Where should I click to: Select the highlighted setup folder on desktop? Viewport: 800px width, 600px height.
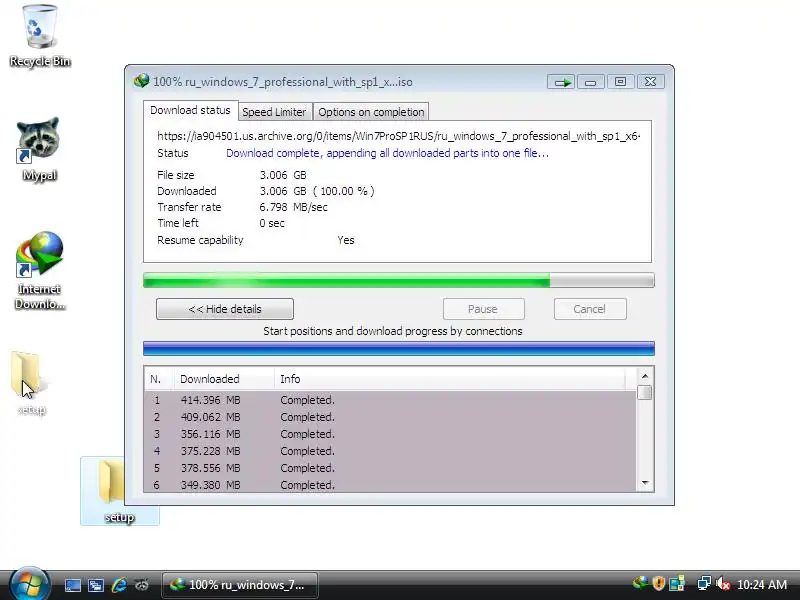pos(119,491)
